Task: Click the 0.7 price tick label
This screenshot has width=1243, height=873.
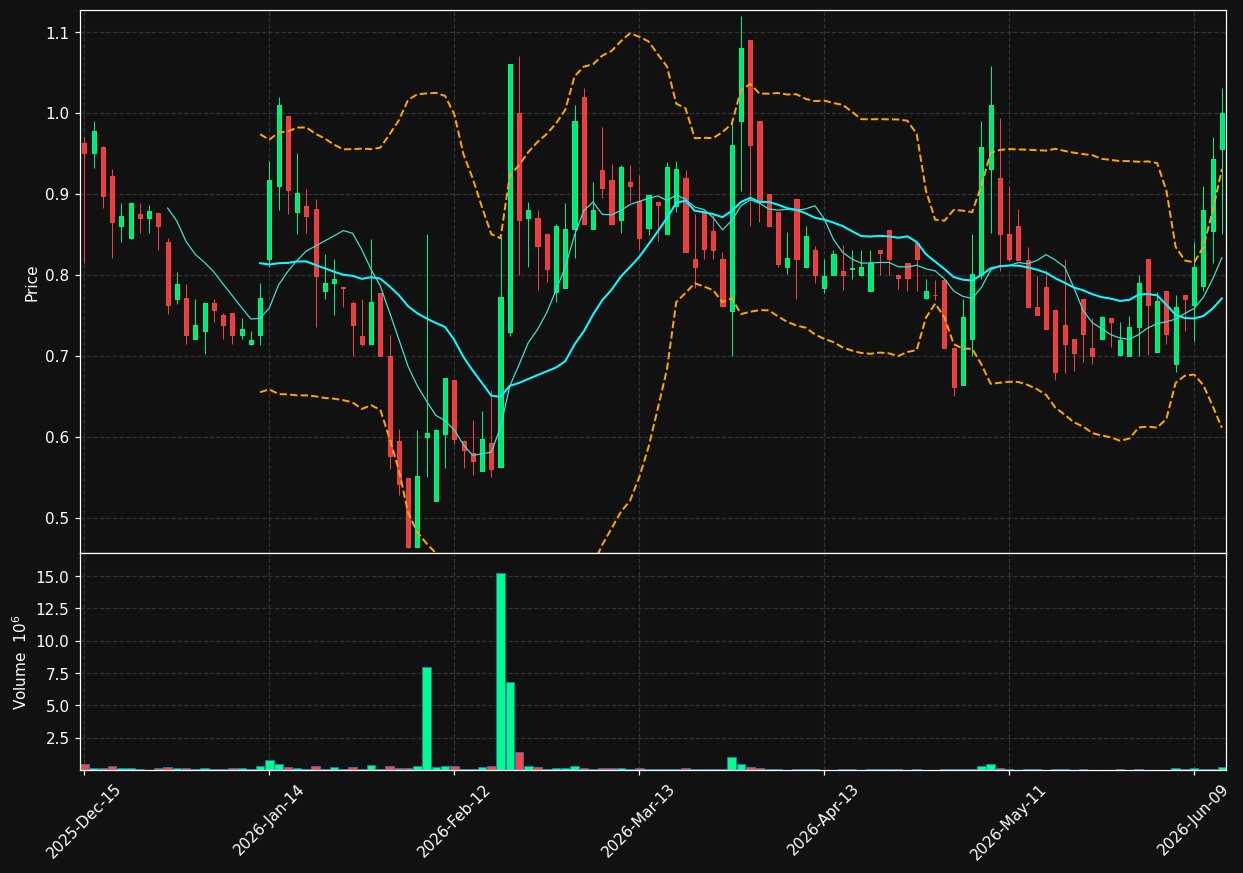Action: coord(59,357)
